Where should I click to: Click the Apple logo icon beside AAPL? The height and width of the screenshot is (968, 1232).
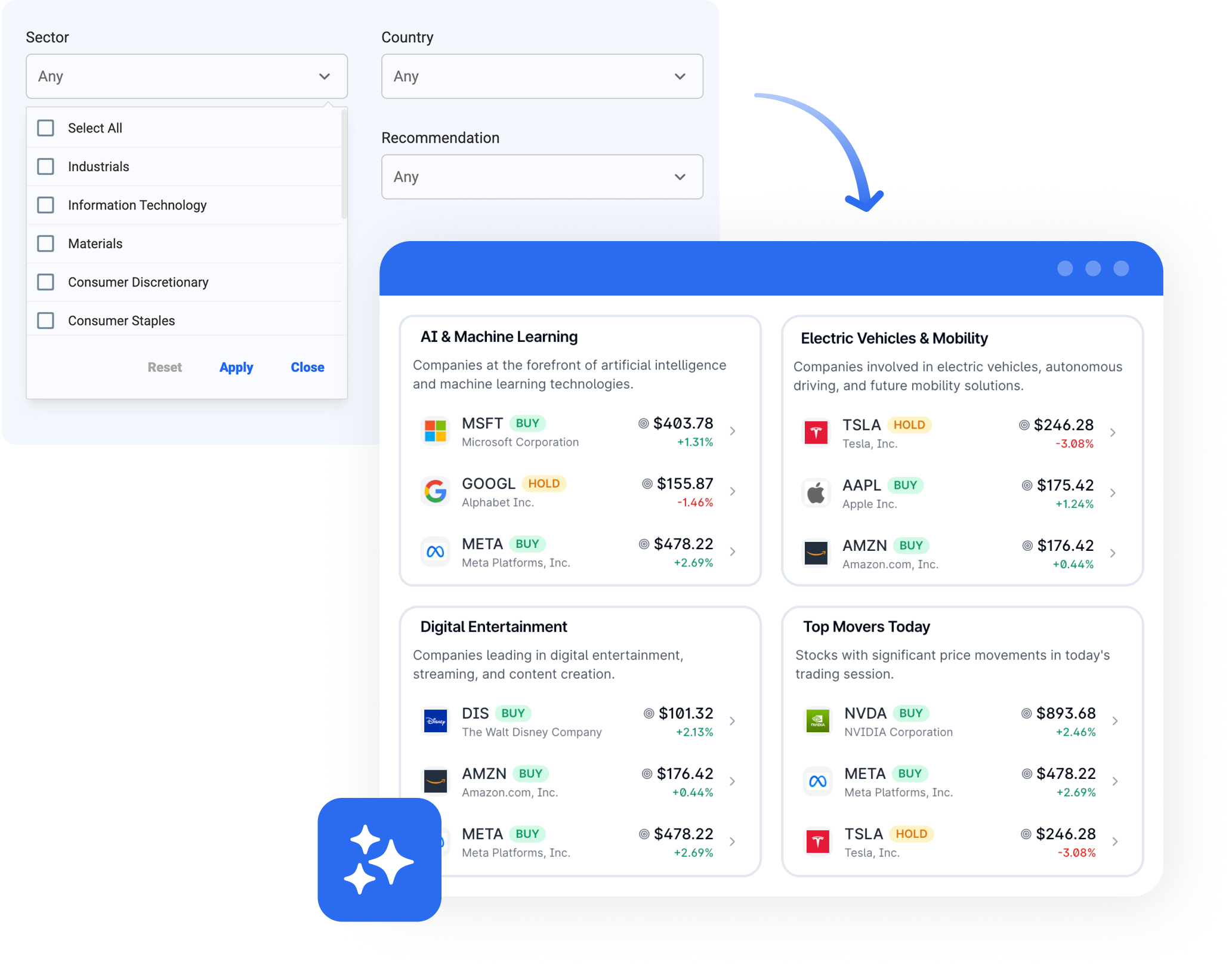point(816,493)
